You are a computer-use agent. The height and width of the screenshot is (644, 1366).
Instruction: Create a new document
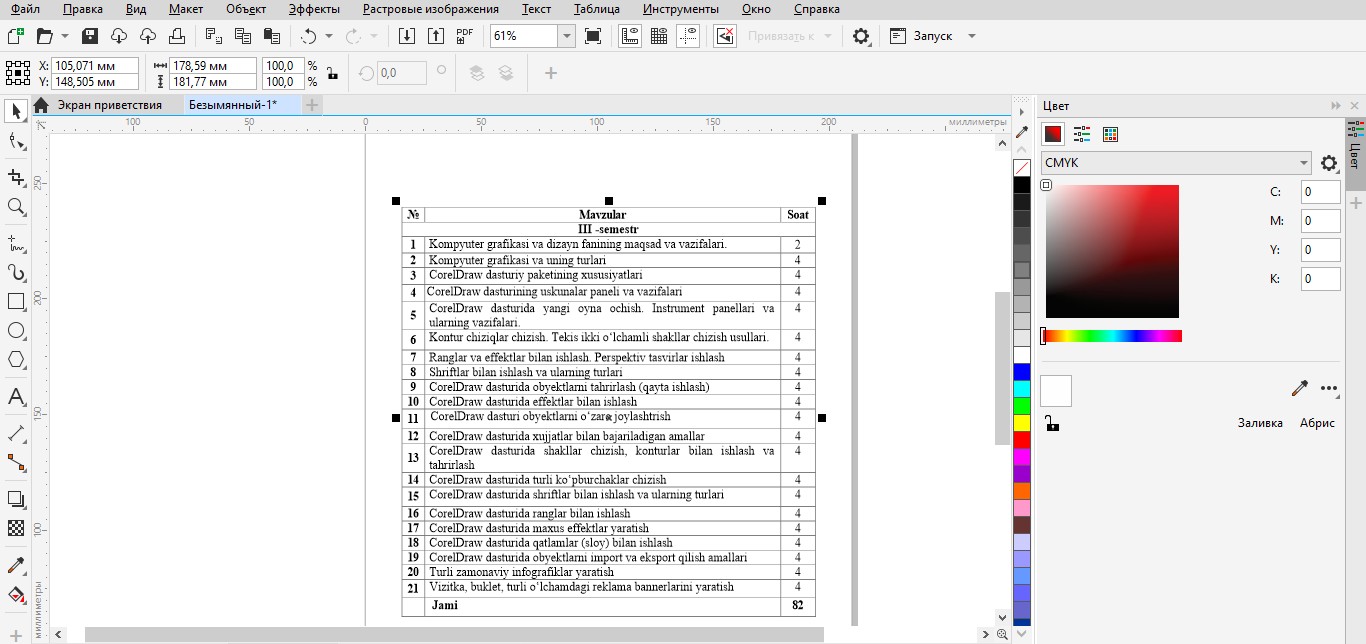coord(15,36)
